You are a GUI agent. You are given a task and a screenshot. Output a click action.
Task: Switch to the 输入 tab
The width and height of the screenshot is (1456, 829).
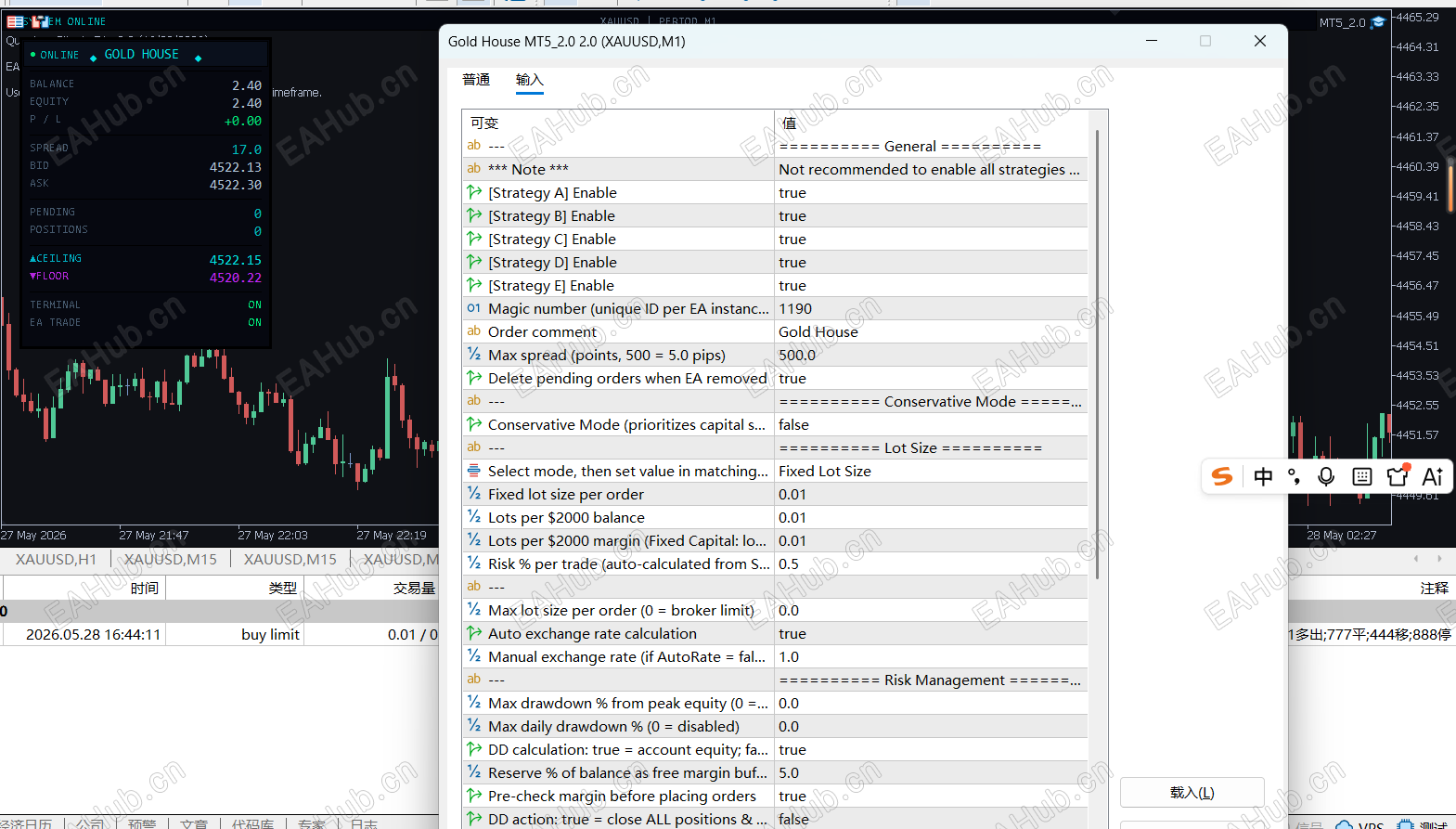point(529,80)
